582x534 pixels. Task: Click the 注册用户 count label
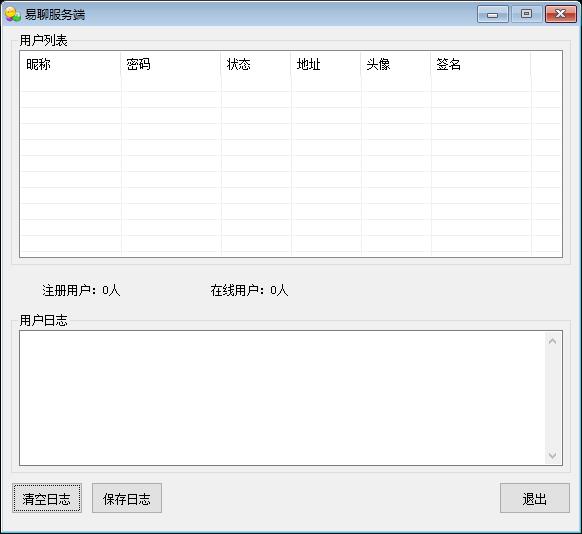81,290
